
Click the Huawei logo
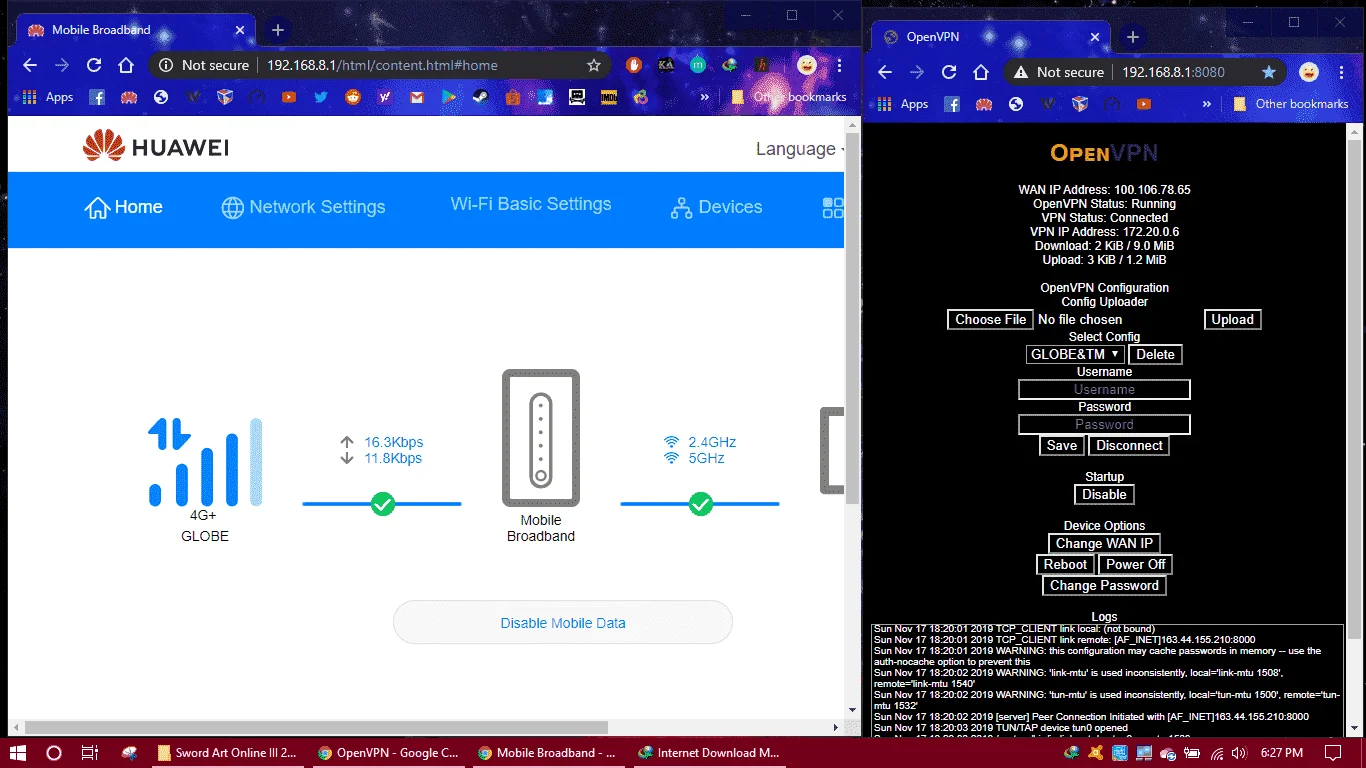[x=156, y=148]
